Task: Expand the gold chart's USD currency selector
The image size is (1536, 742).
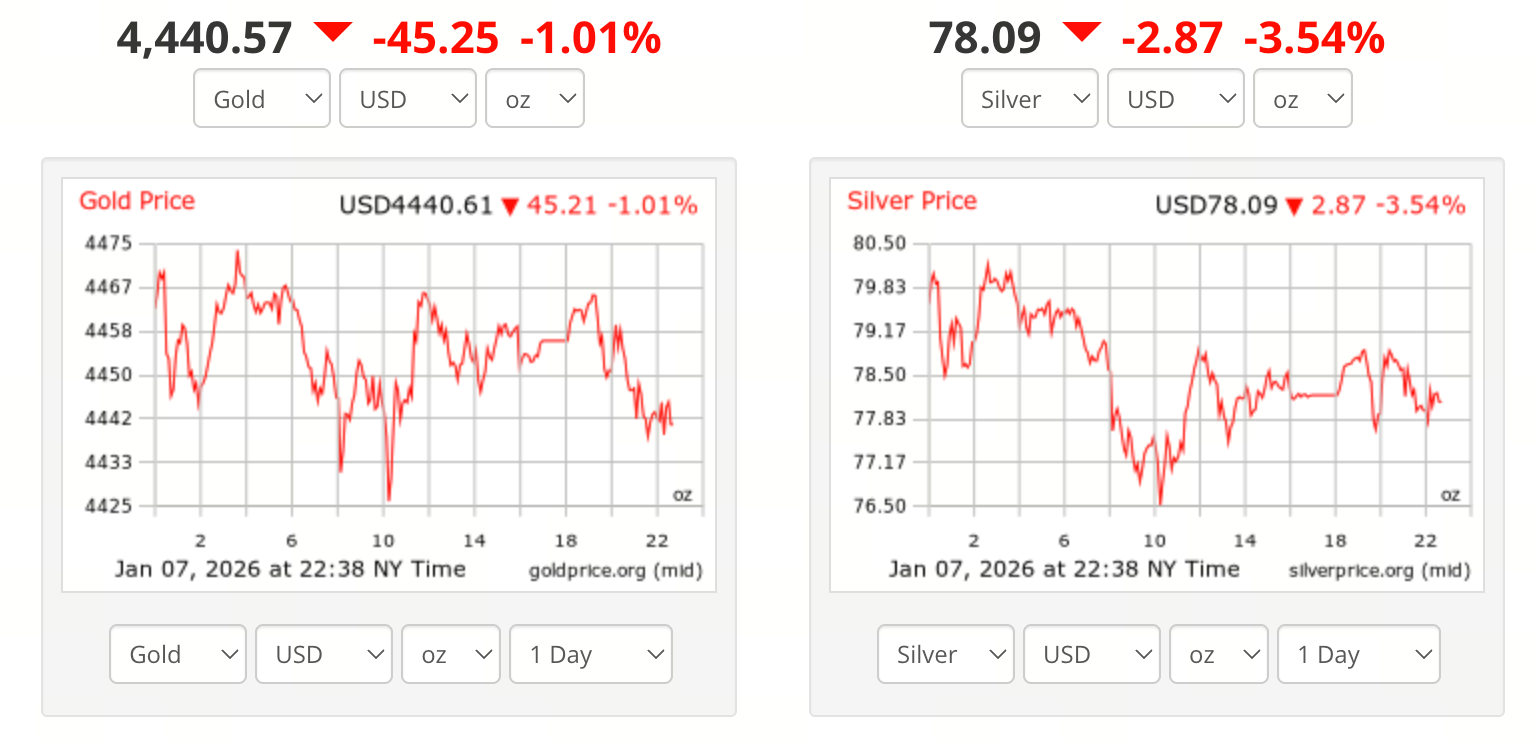Action: [x=323, y=654]
